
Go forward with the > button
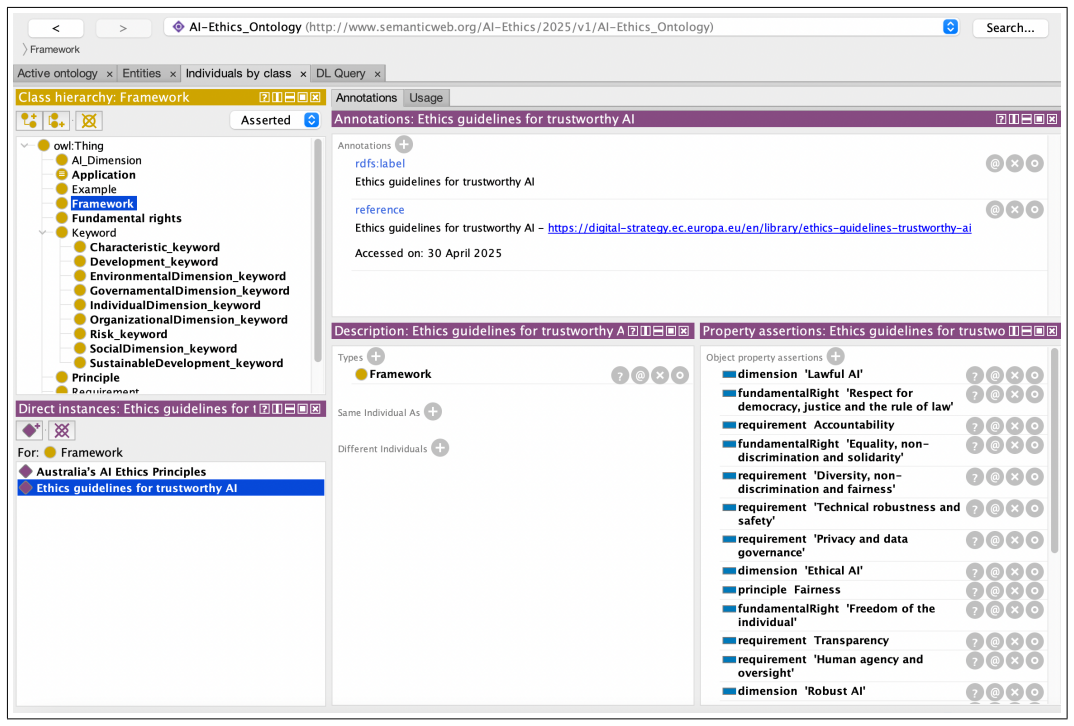click(x=123, y=28)
